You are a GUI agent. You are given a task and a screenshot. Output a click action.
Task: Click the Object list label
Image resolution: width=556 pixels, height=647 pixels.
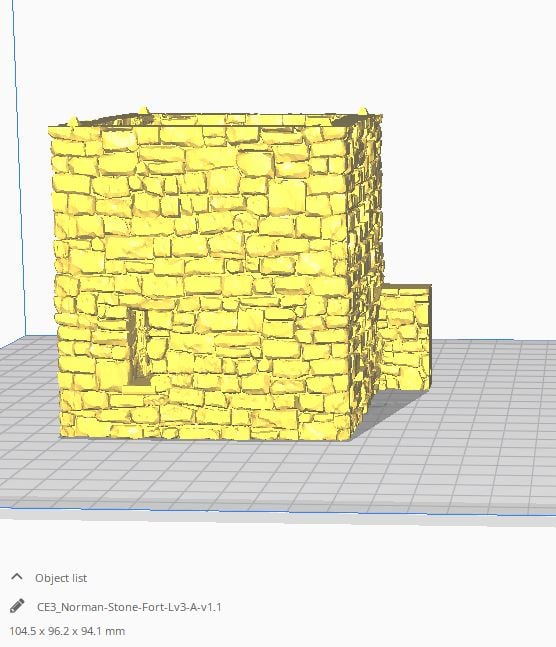(61, 578)
